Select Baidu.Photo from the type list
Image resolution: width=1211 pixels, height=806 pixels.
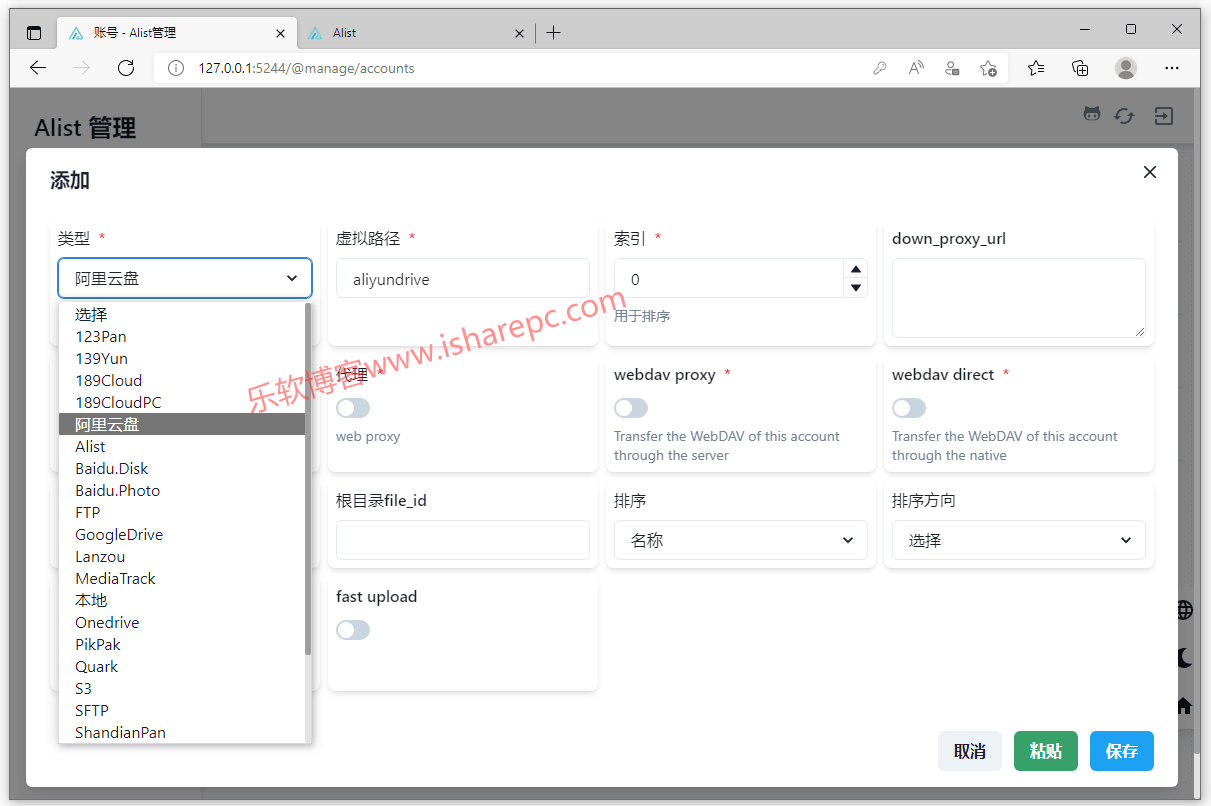tap(182, 490)
